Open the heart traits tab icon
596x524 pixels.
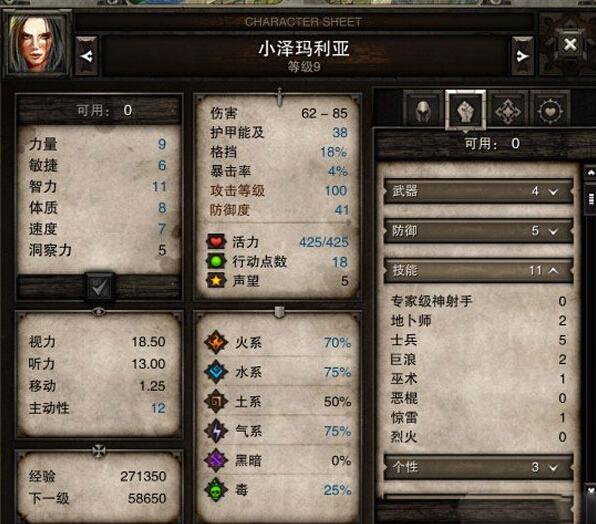(x=550, y=111)
